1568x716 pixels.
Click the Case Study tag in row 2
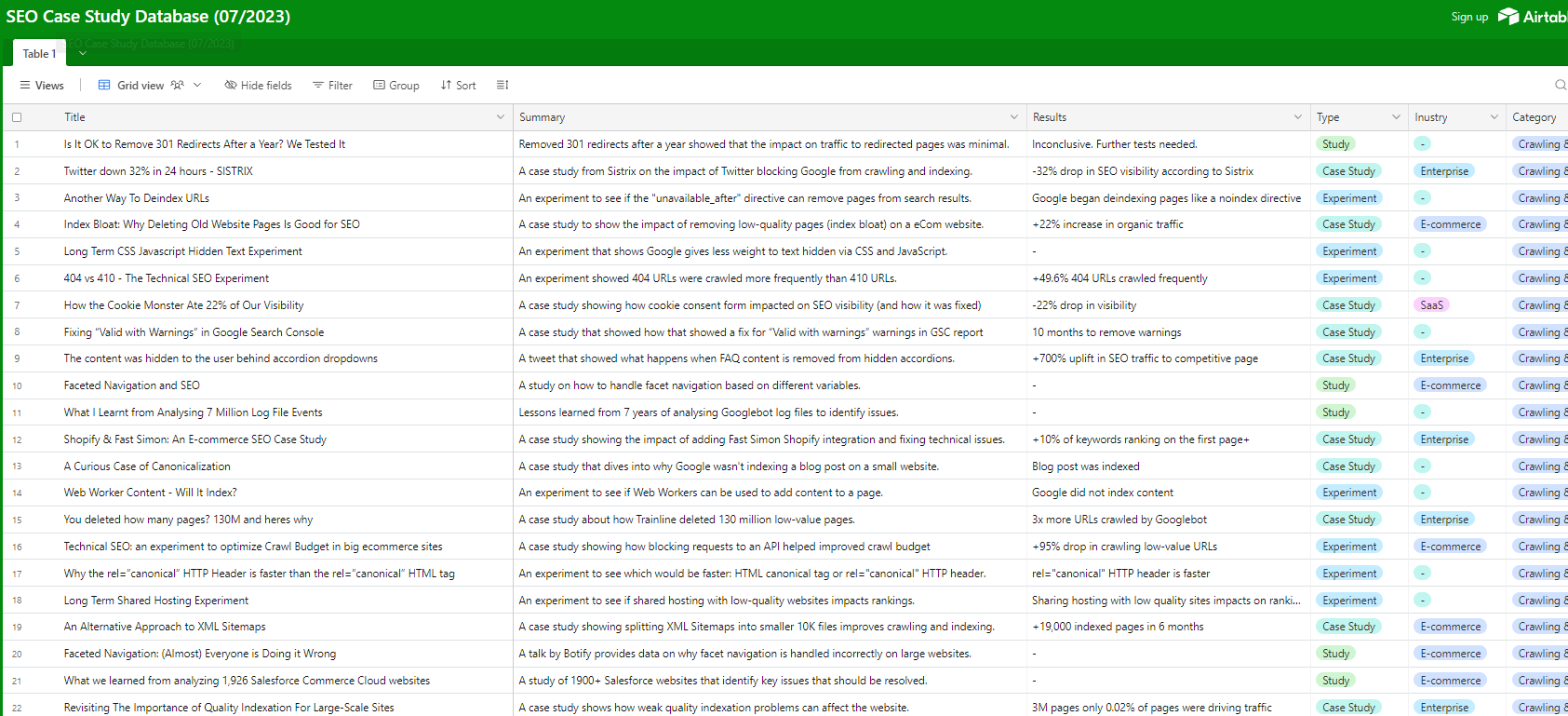click(1348, 171)
